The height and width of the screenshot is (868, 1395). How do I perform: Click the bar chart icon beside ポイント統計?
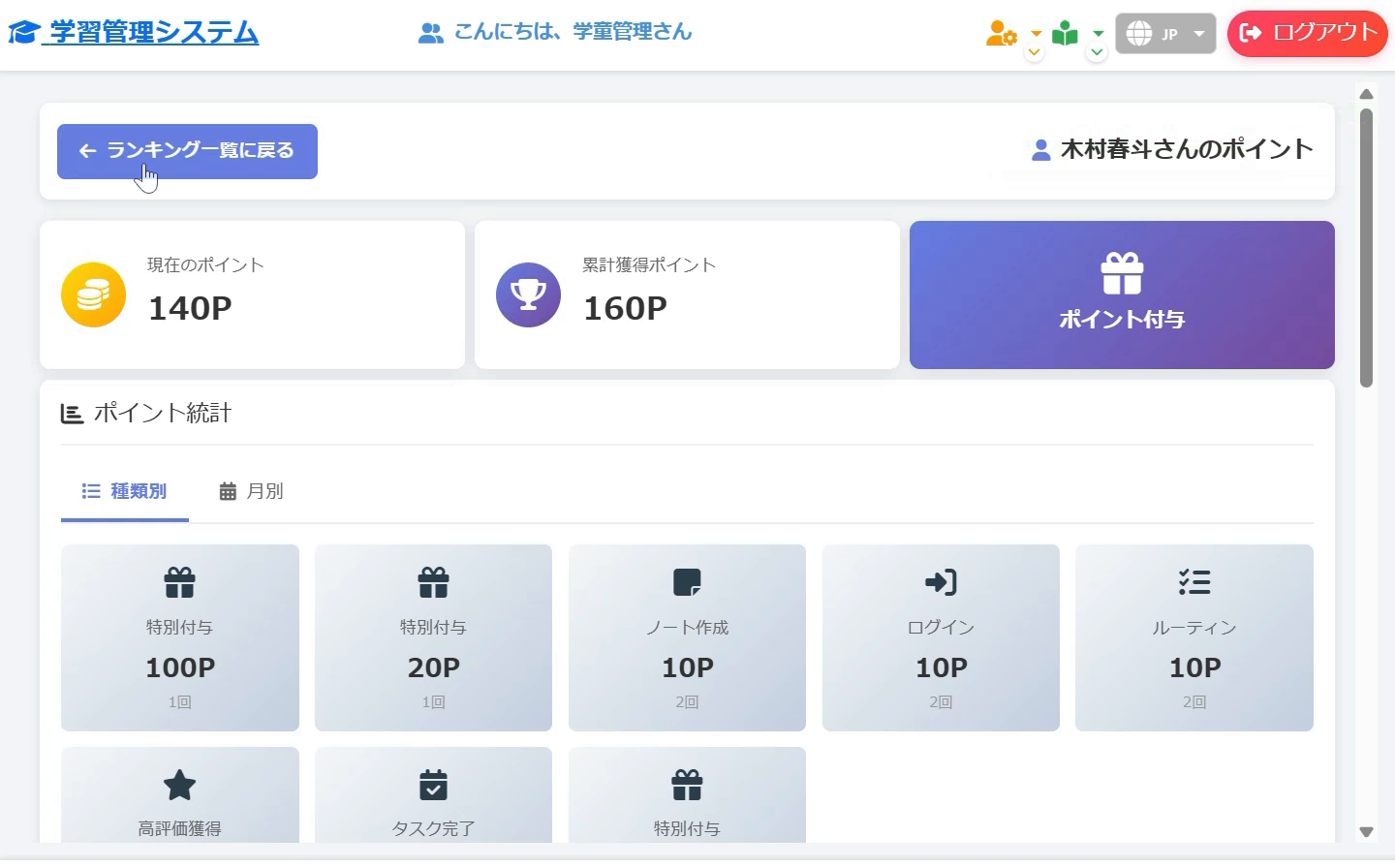pos(72,414)
